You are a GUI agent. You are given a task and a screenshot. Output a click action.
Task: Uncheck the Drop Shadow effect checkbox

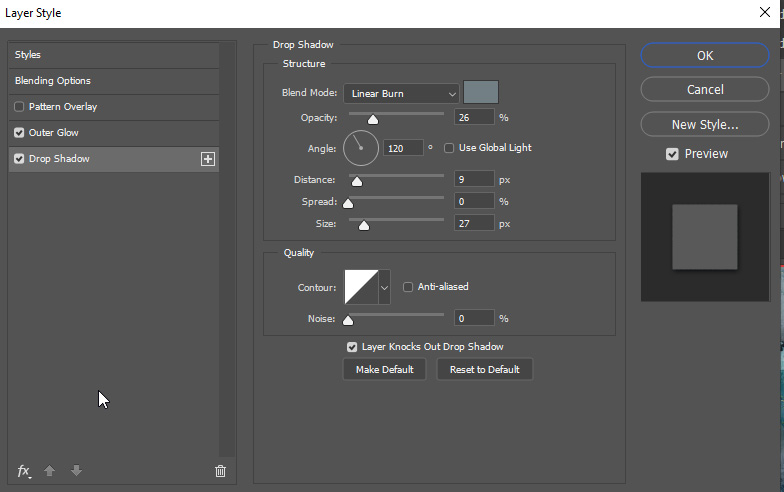[19, 158]
